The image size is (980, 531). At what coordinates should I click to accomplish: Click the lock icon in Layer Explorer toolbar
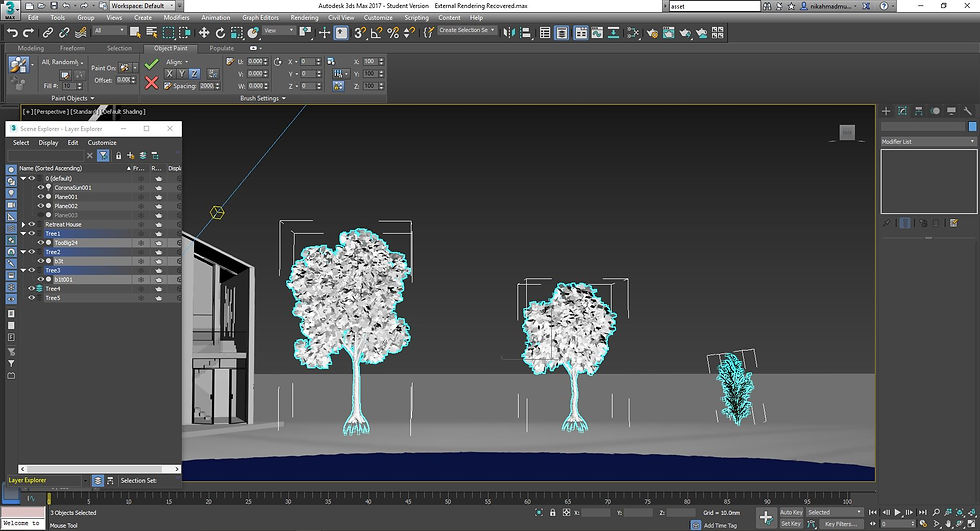(x=118, y=156)
